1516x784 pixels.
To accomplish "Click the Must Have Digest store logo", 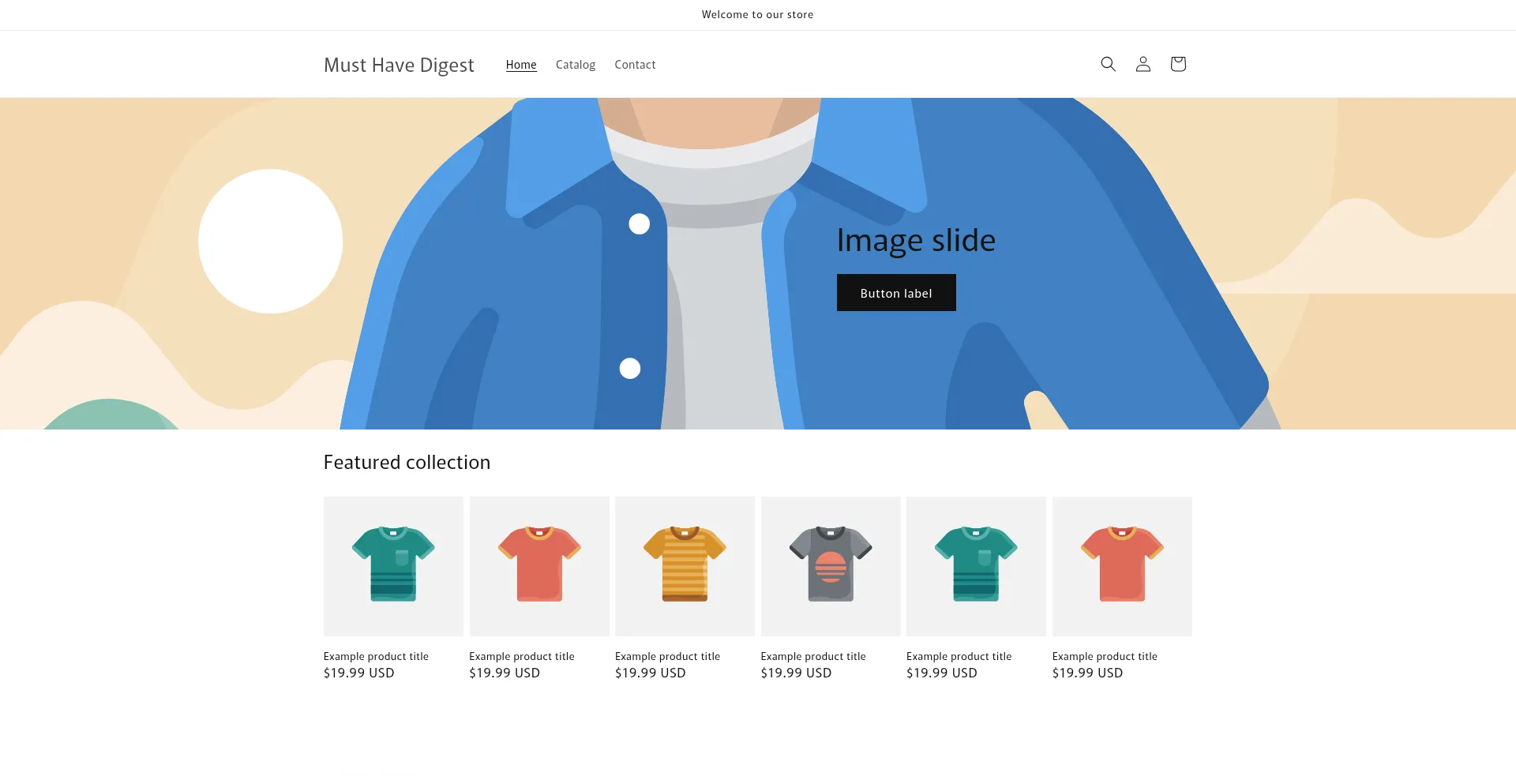I will 399,65.
